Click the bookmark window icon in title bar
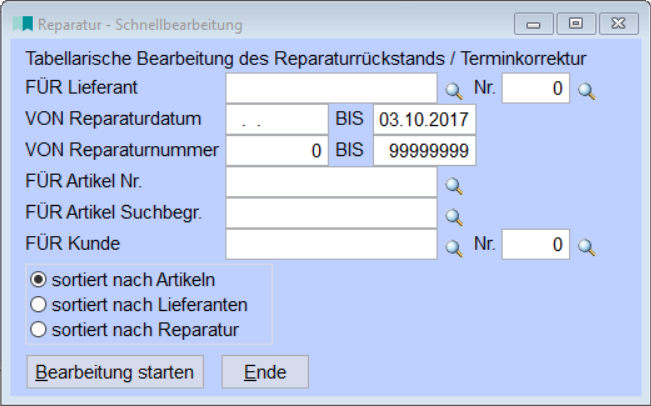 pos(23,24)
